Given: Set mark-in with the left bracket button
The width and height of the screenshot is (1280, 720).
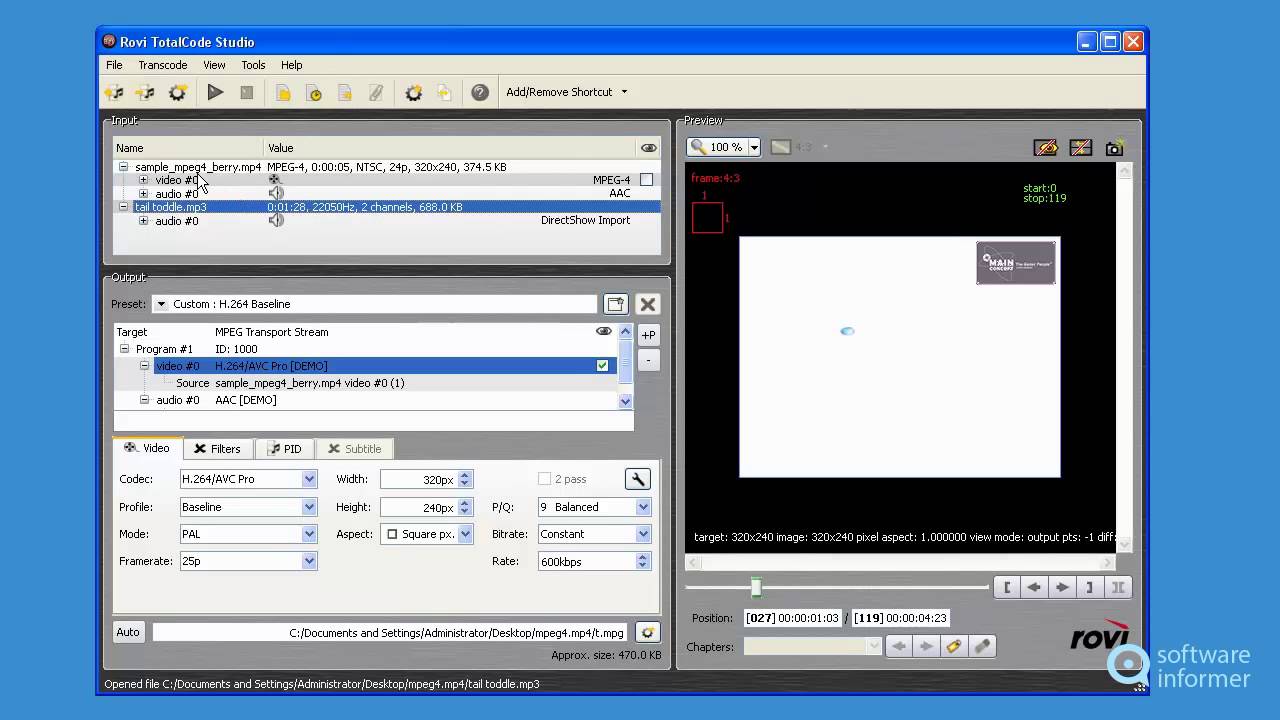Looking at the screenshot, I should click(1007, 588).
